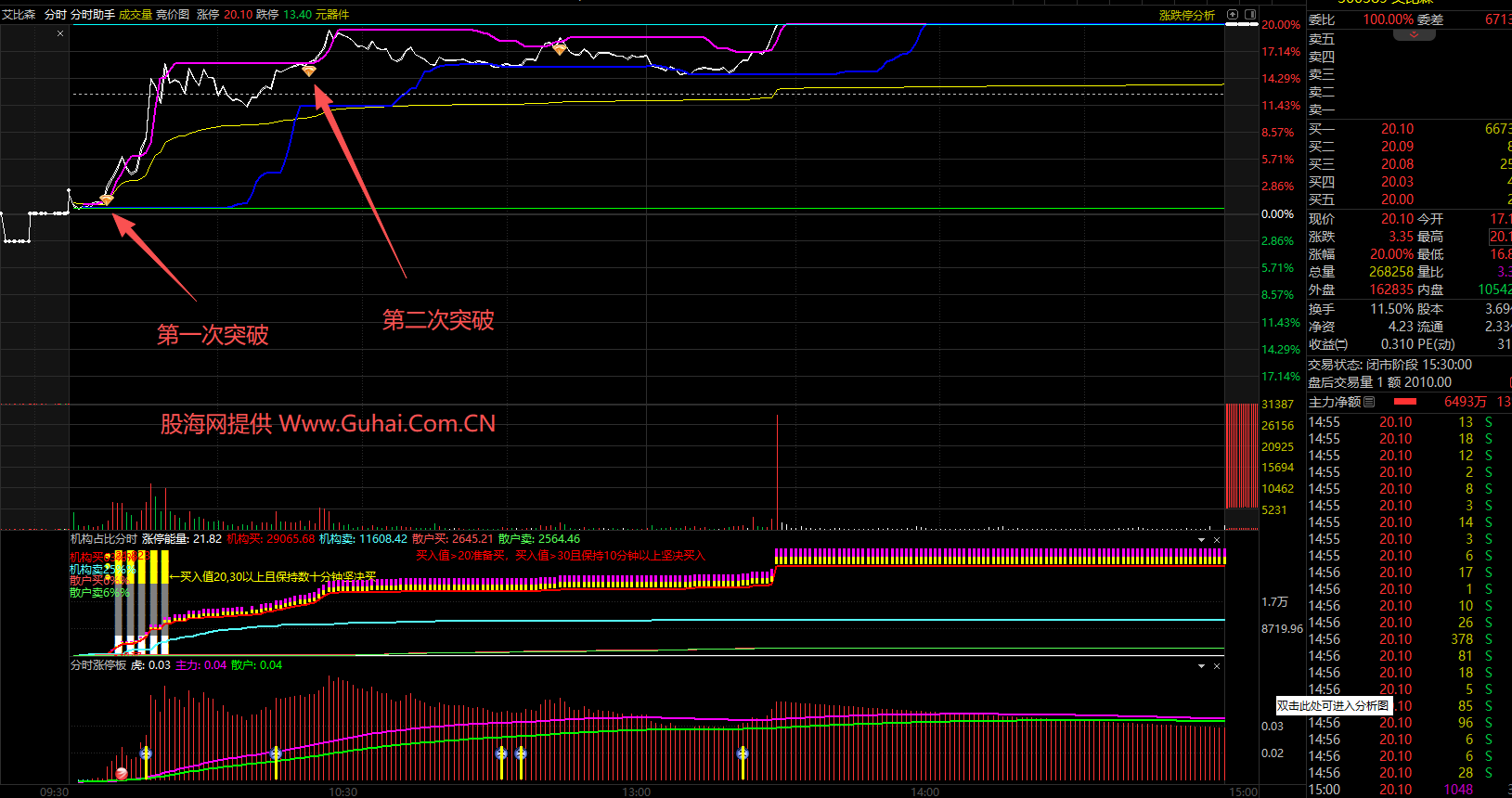
Task: Open the 分时涨停板 indicator dropdown arrow
Action: (1202, 665)
